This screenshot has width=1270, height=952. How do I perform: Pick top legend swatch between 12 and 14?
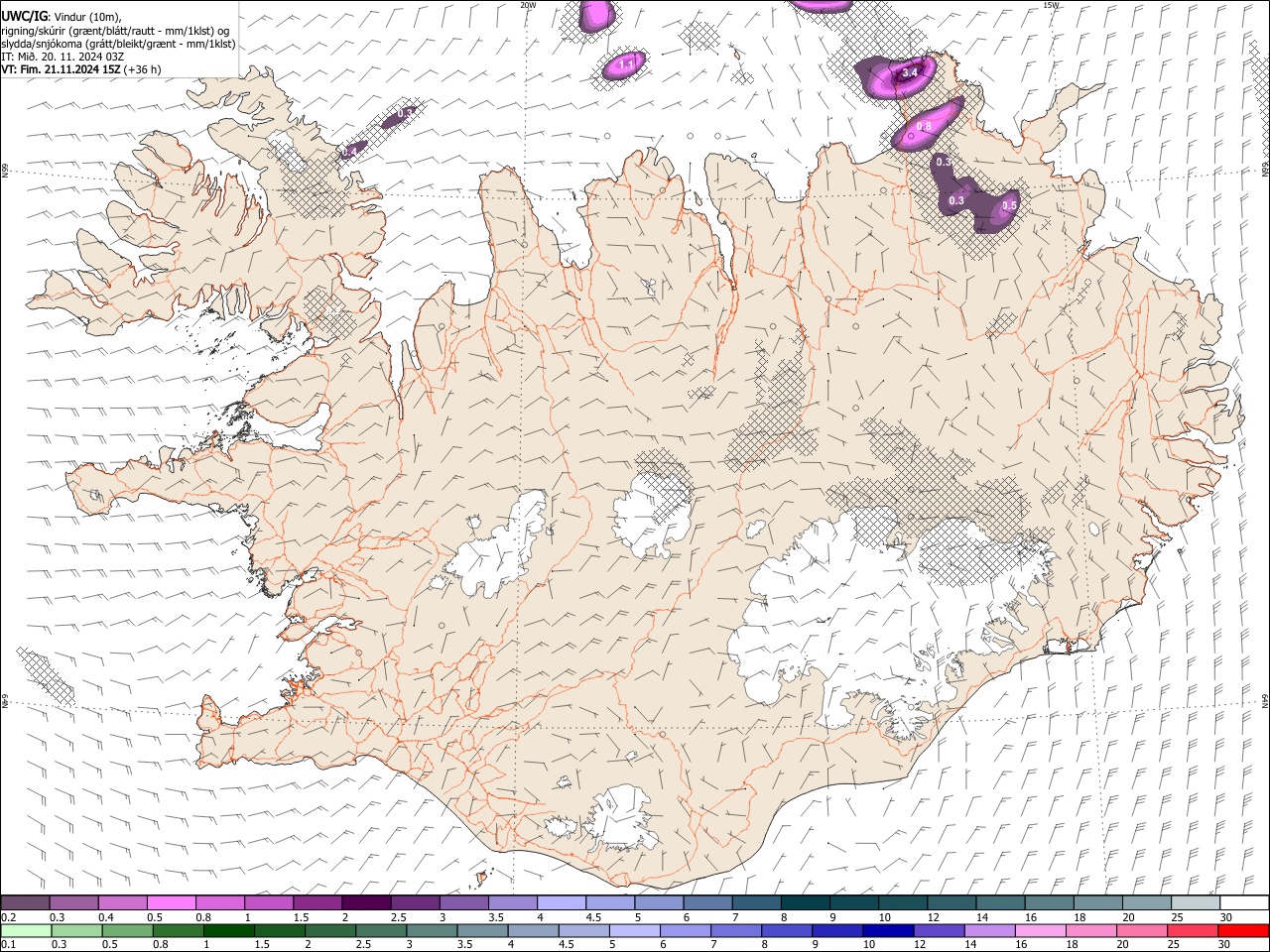coord(952,902)
